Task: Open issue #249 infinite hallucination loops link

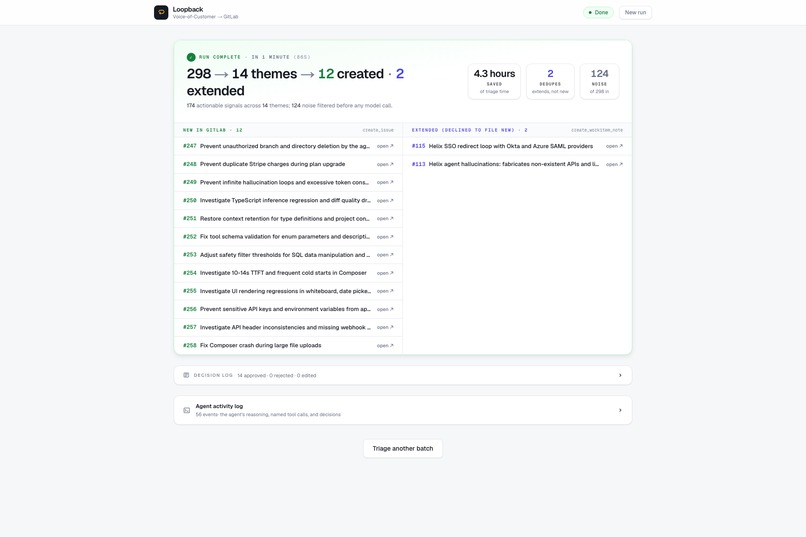Action: click(385, 182)
